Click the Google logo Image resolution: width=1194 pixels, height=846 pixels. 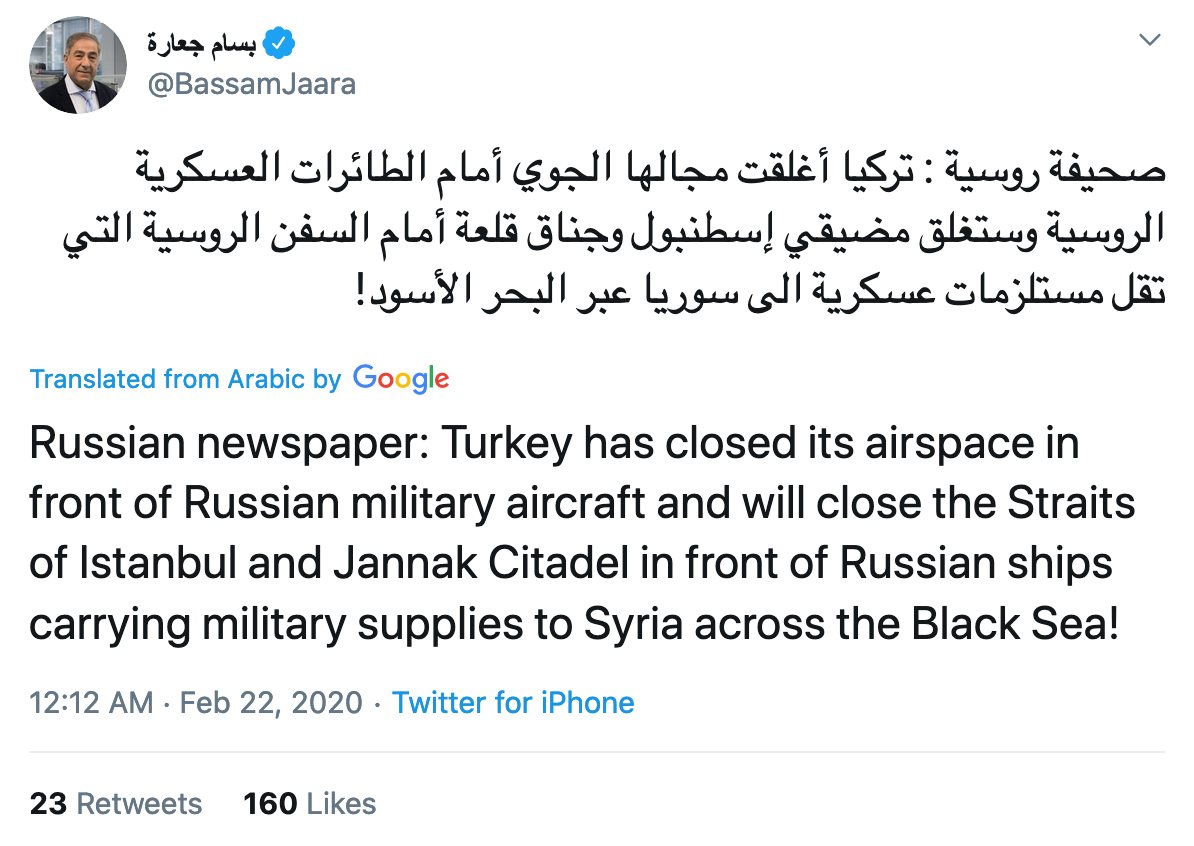401,379
